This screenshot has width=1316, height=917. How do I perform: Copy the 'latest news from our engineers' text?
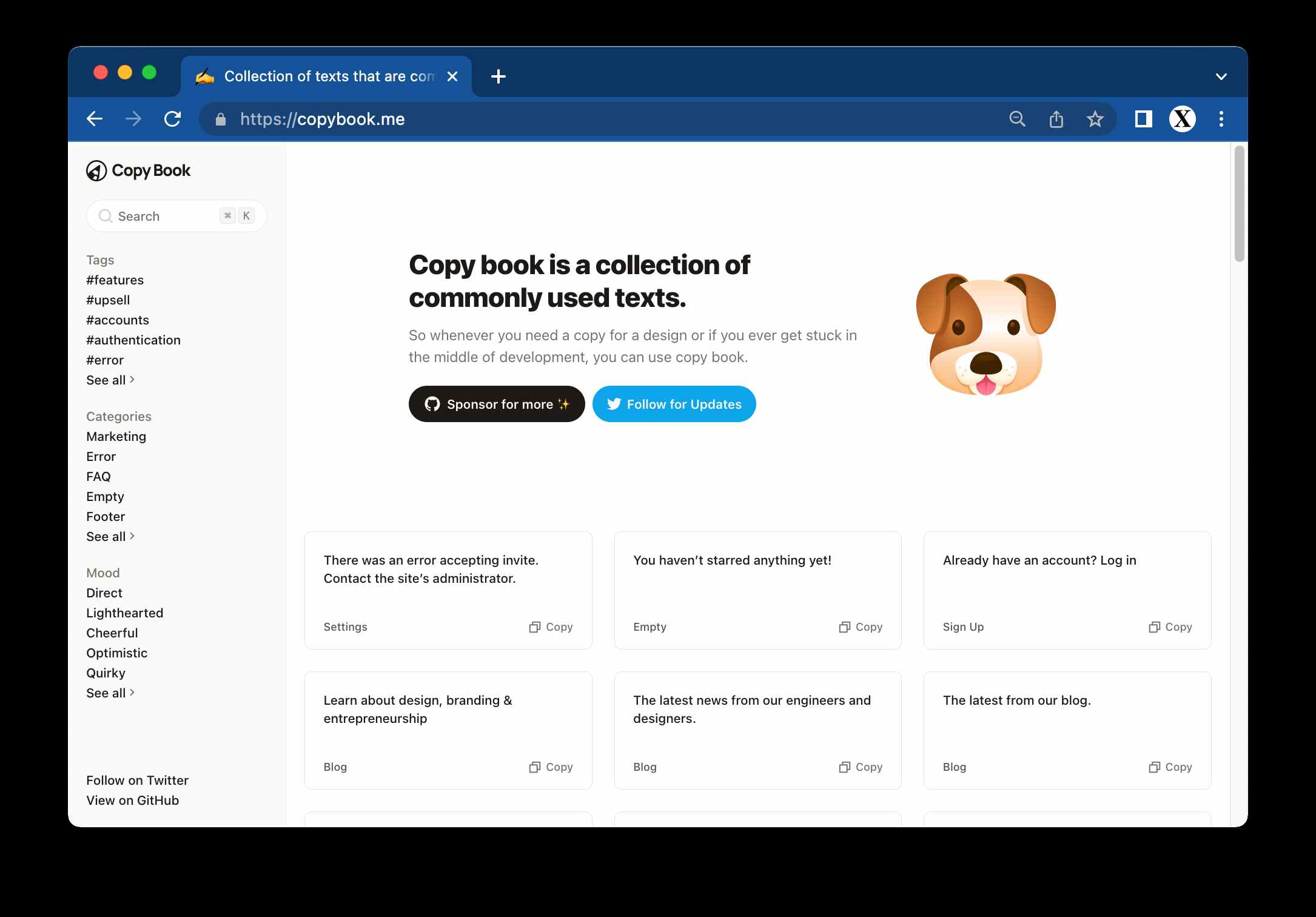coord(861,767)
